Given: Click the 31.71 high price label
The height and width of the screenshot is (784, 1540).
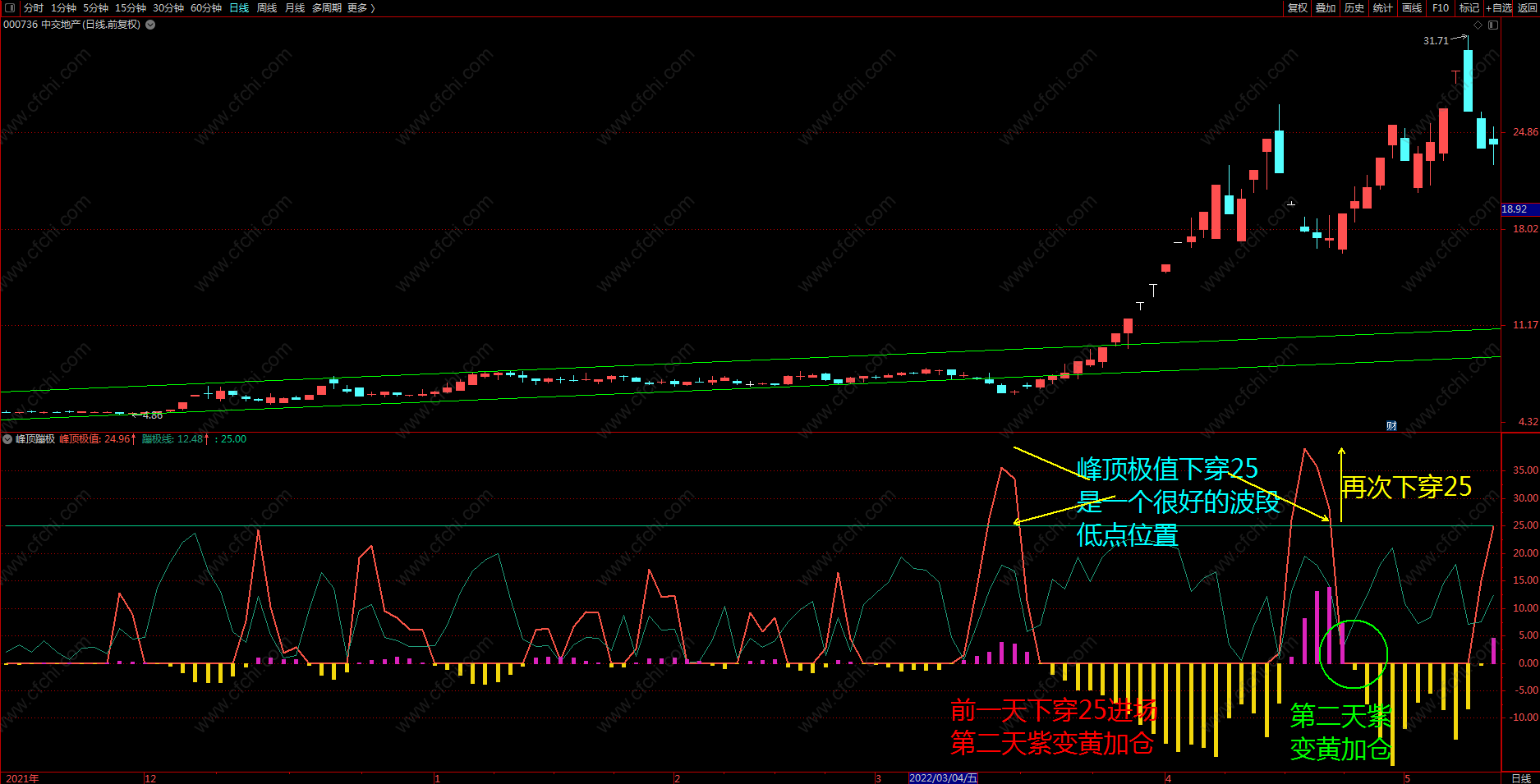Looking at the screenshot, I should pos(1436,41).
